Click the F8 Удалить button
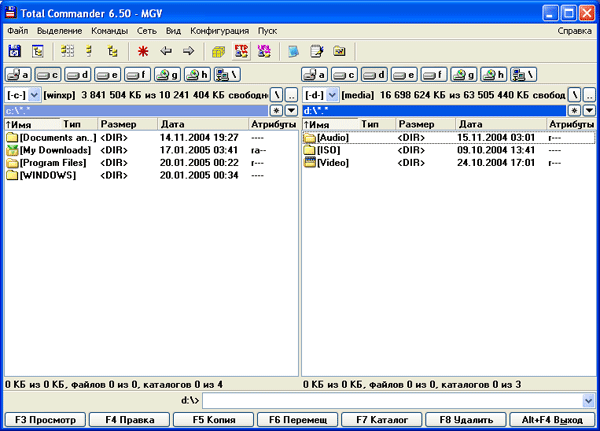This screenshot has width=600, height=431. tap(466, 420)
